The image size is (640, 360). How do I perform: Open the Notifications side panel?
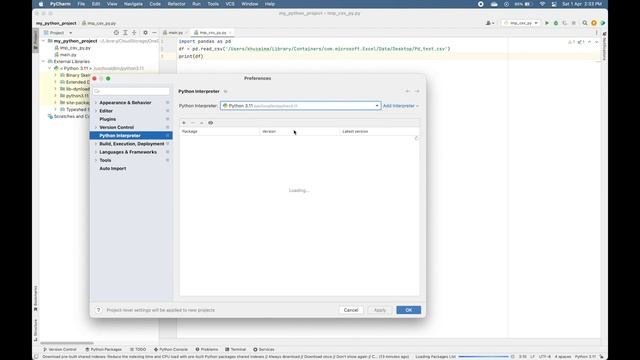point(604,46)
